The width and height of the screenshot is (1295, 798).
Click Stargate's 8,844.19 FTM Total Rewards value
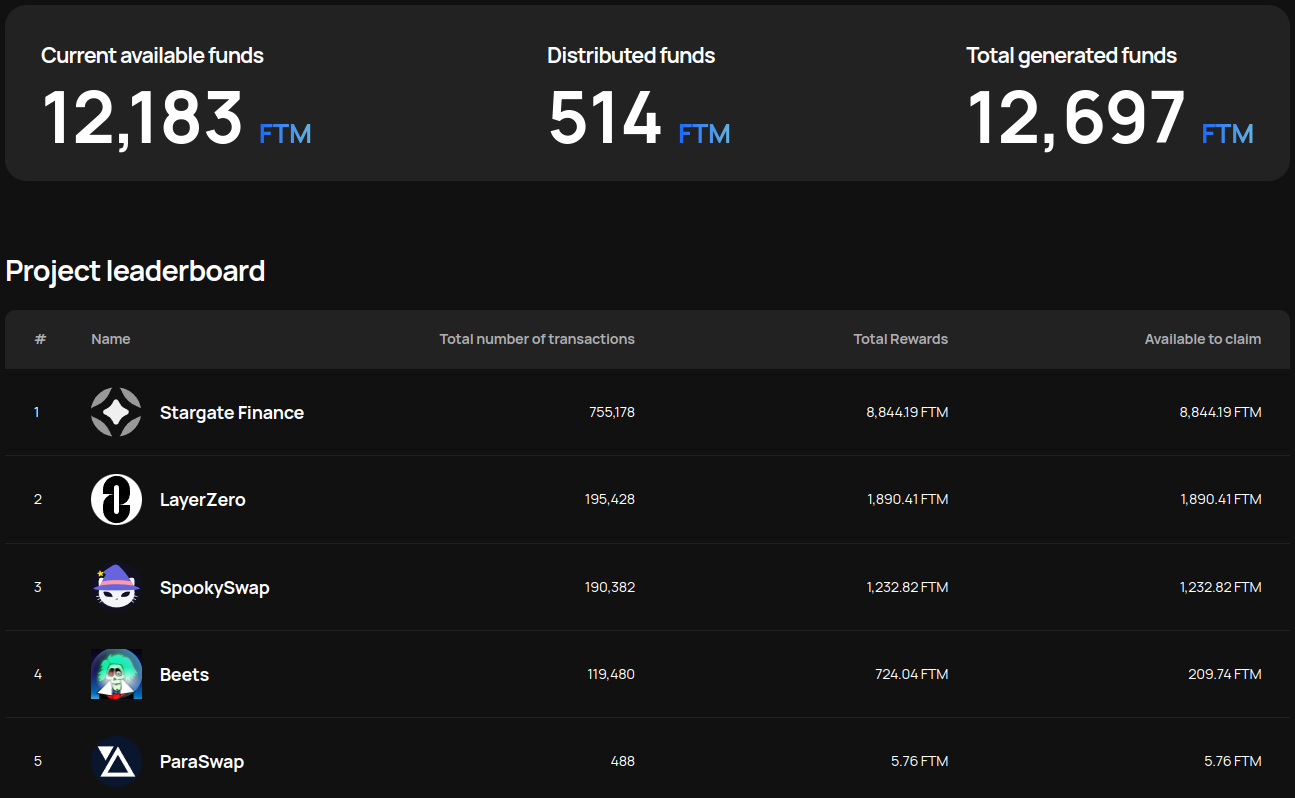[x=907, y=412]
